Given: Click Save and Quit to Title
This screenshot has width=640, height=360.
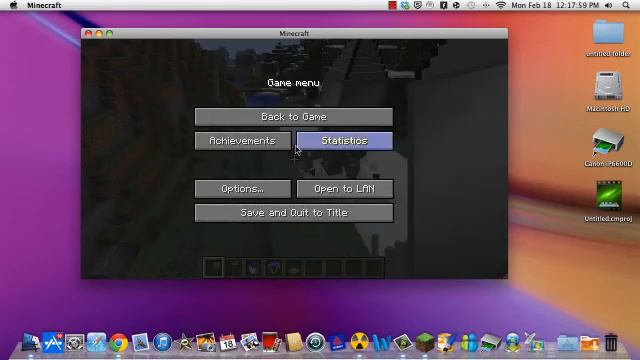Looking at the screenshot, I should point(294,213).
